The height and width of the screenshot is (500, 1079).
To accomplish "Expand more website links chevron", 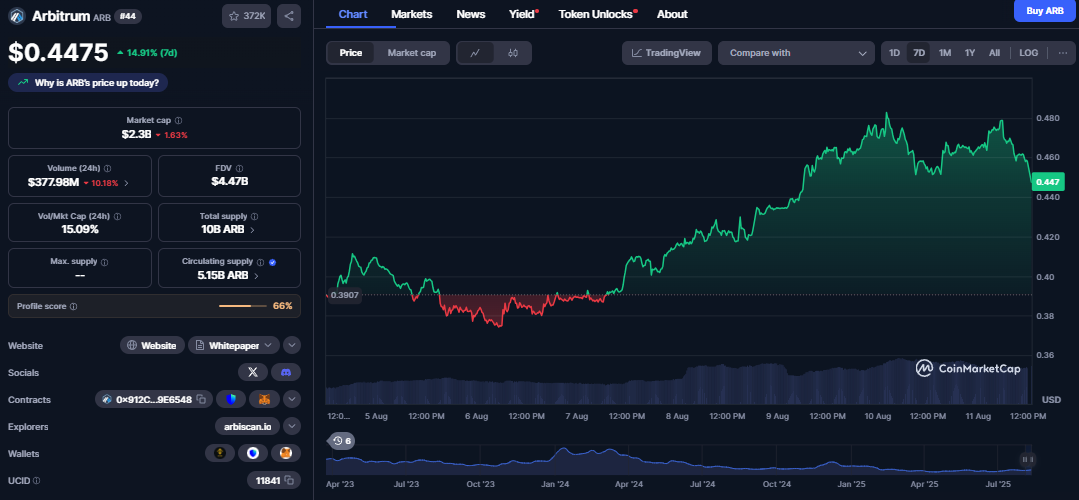I will [x=292, y=345].
